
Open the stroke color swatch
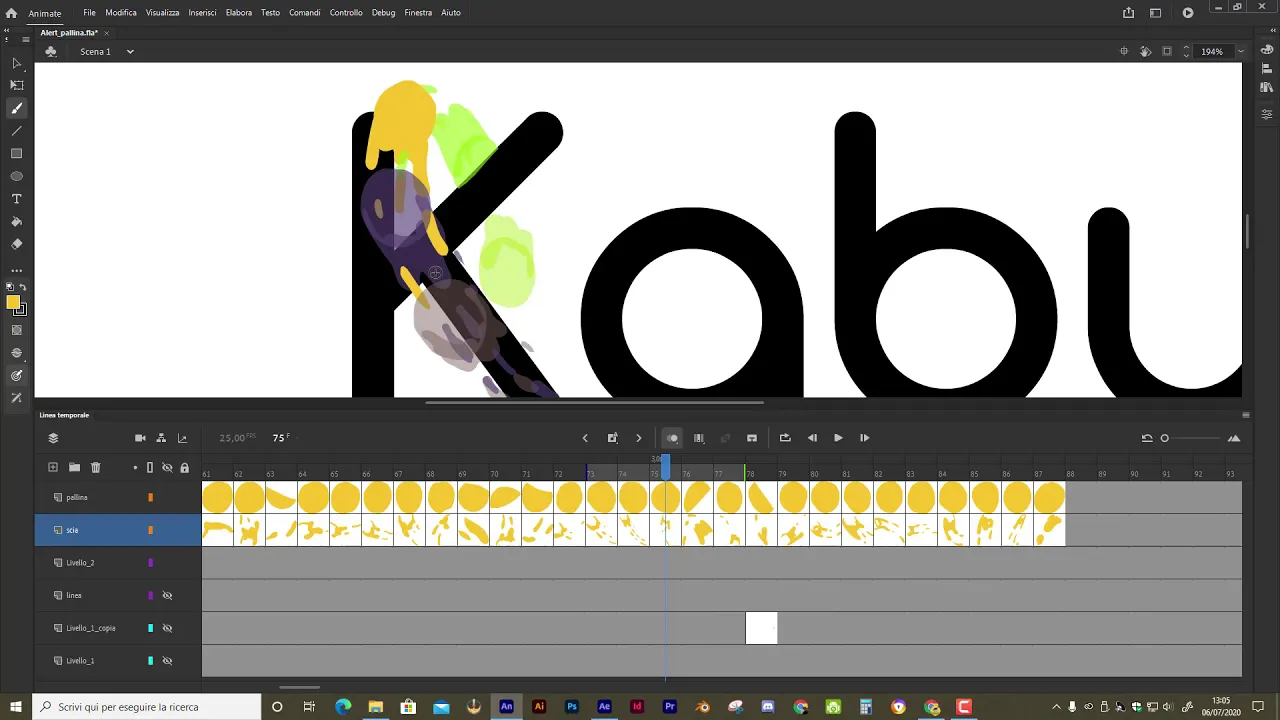(20, 310)
